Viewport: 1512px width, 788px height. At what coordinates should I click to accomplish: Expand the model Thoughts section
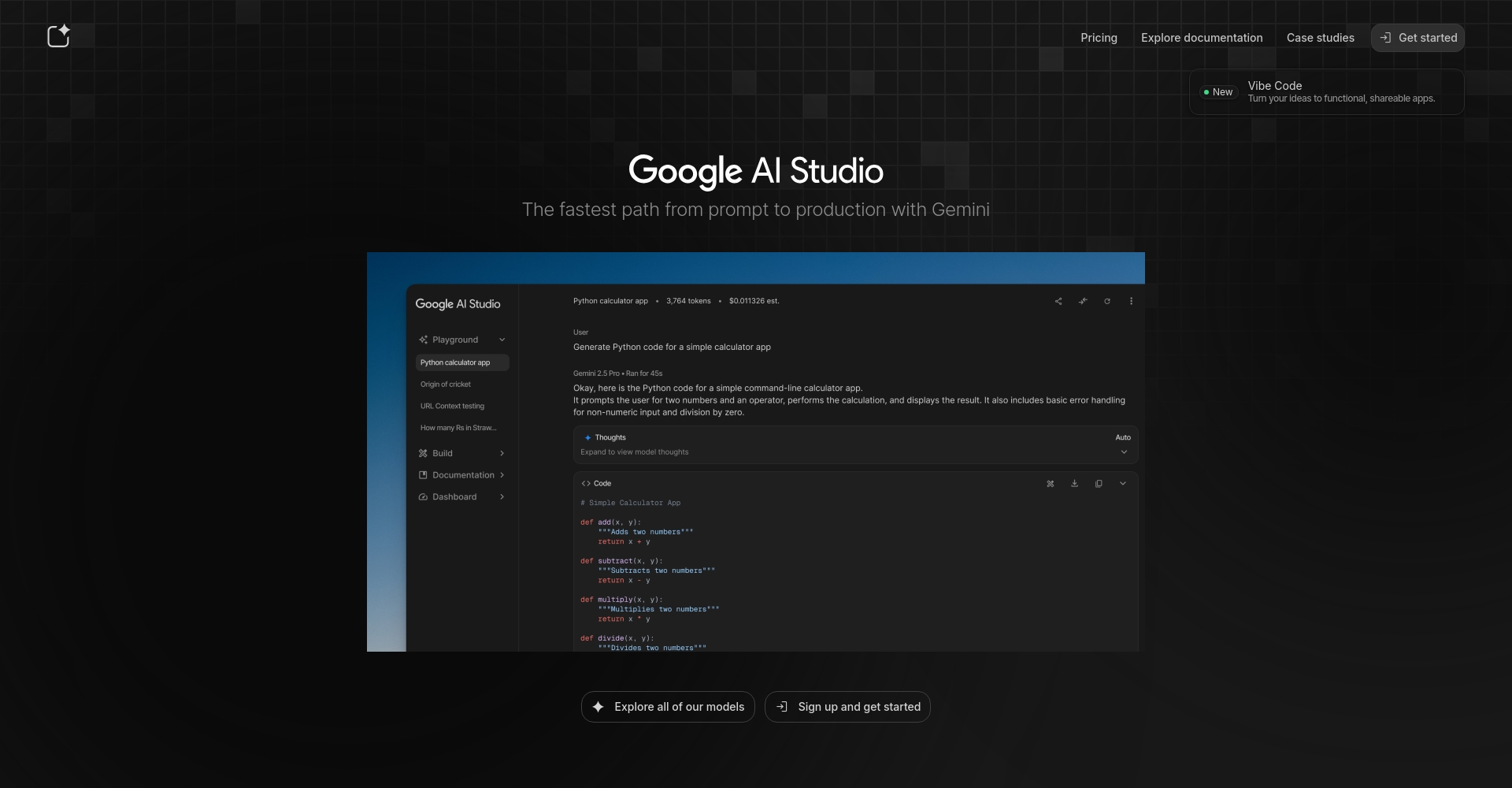click(x=1124, y=452)
